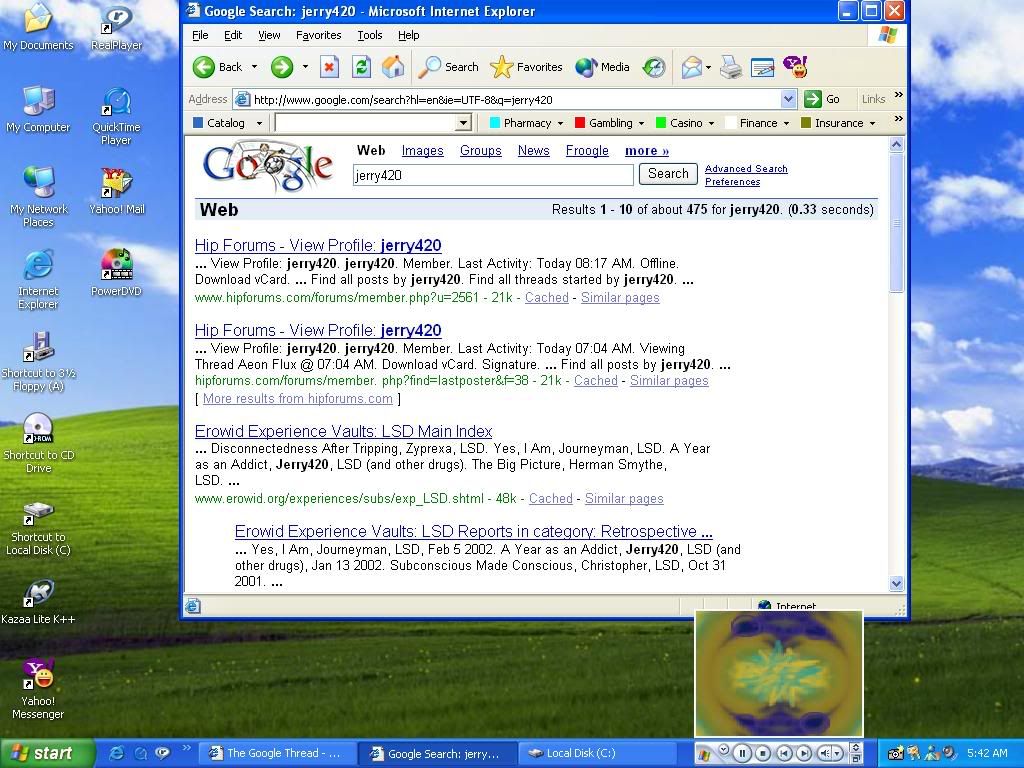Skip to previous track in media player
The image size is (1024, 768).
pyautogui.click(x=784, y=753)
